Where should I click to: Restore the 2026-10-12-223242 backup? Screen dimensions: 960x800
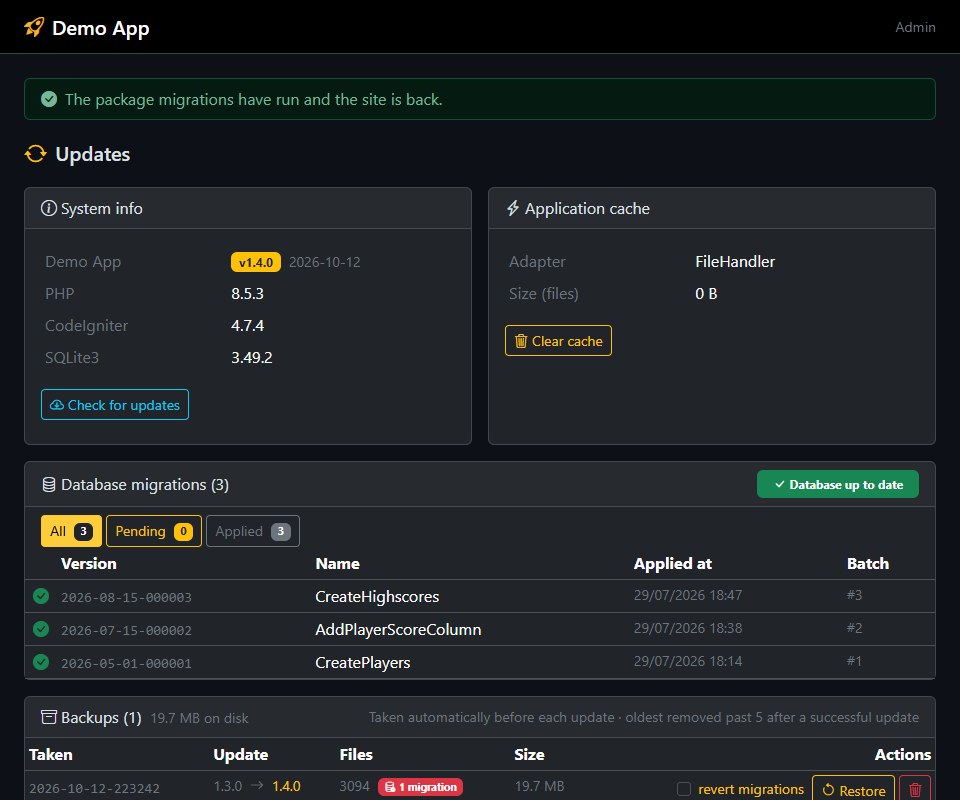click(853, 789)
